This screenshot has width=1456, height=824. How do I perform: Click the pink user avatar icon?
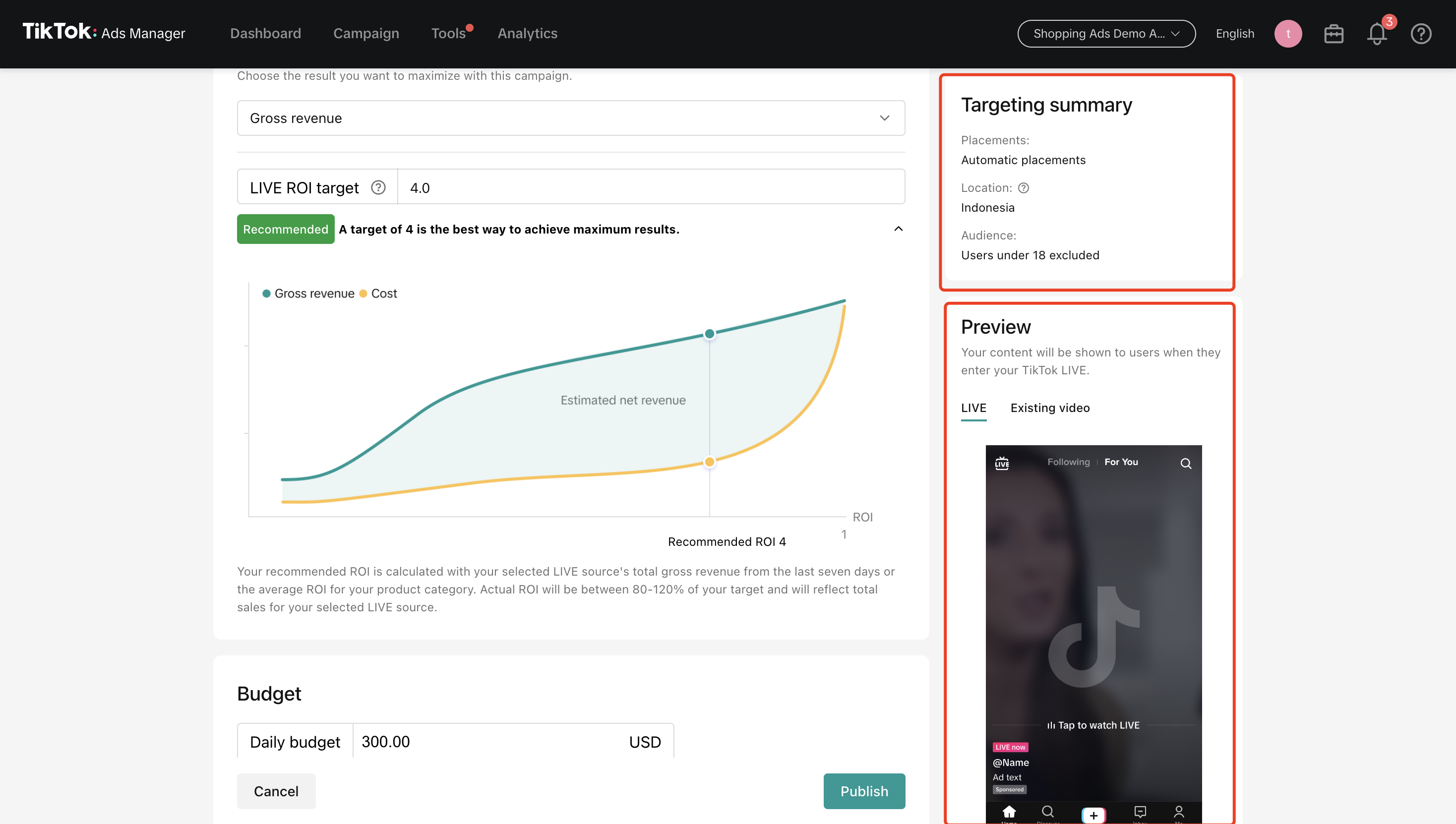1288,34
